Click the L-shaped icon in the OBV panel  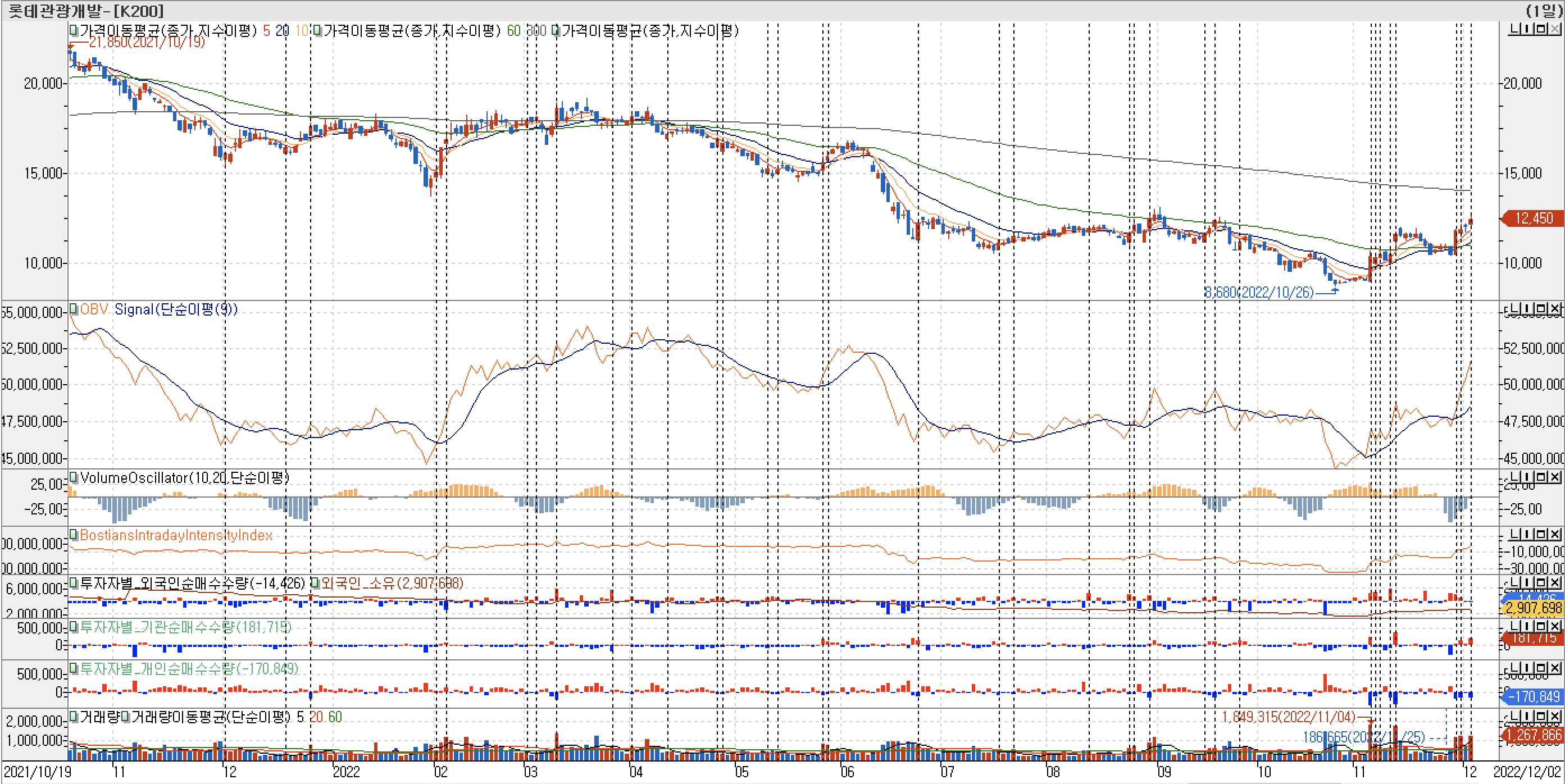tap(1515, 309)
